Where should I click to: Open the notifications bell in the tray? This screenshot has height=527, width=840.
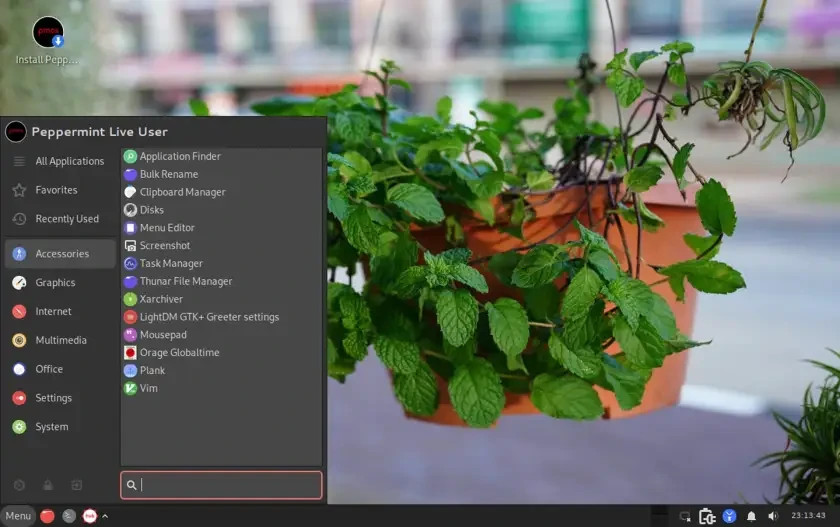pos(751,516)
